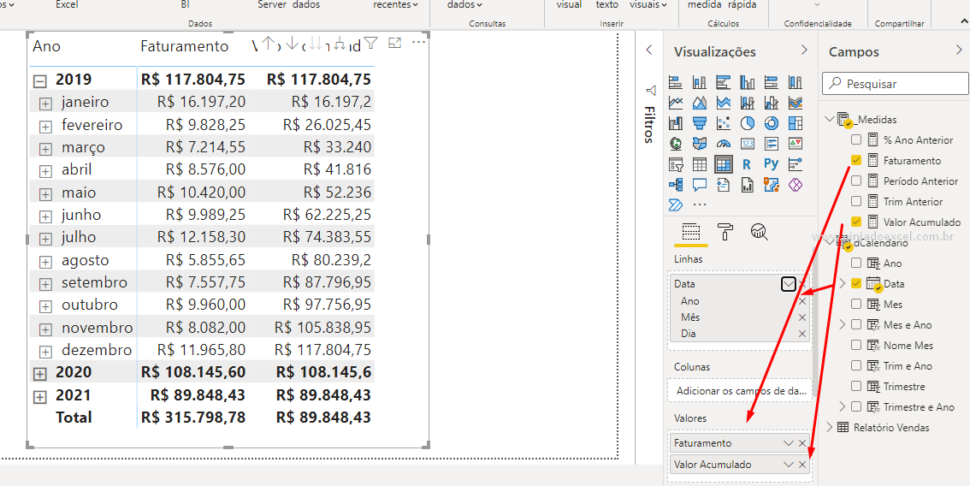Select the decomposition tree visual

(676, 184)
